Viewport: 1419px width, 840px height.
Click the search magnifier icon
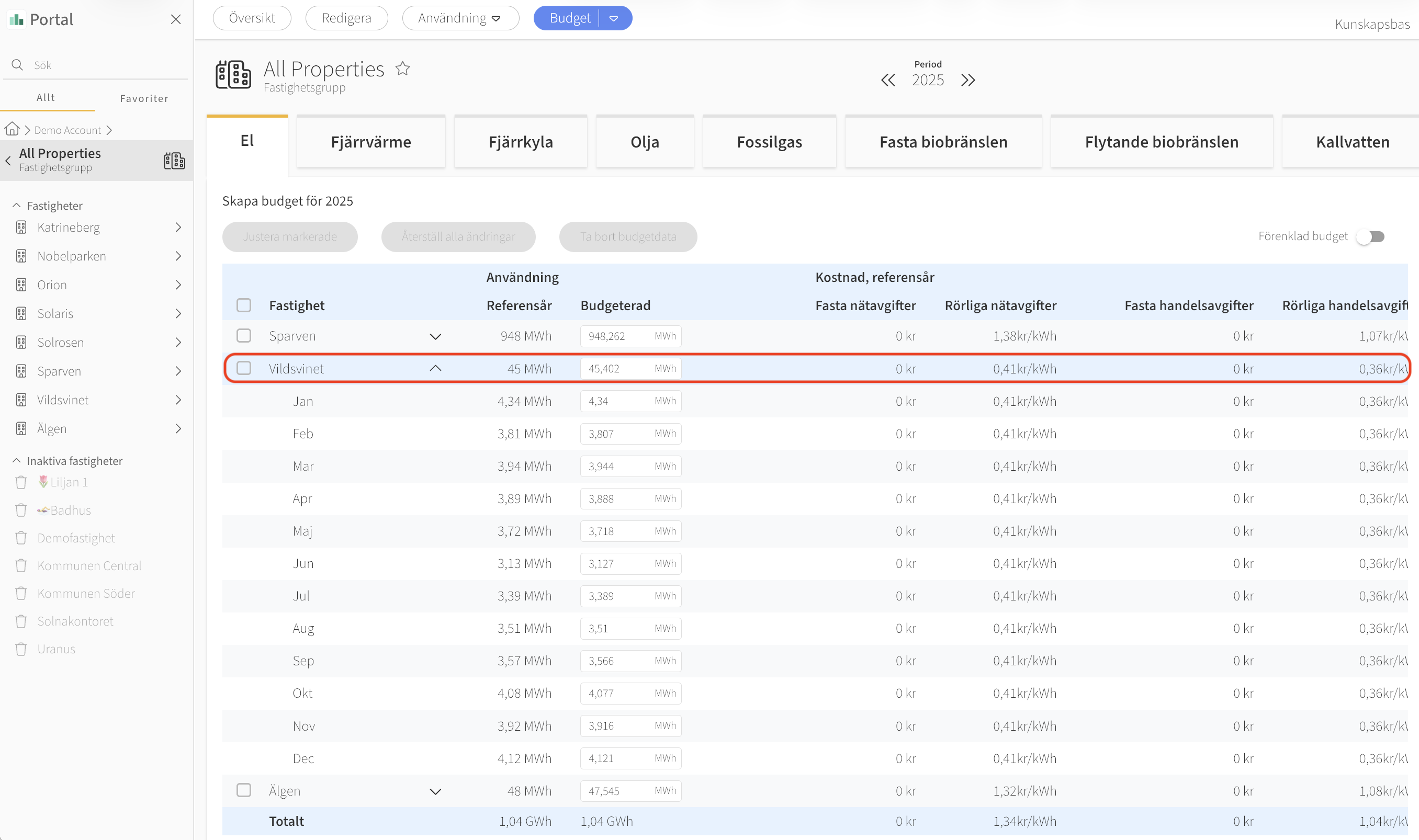(x=18, y=64)
